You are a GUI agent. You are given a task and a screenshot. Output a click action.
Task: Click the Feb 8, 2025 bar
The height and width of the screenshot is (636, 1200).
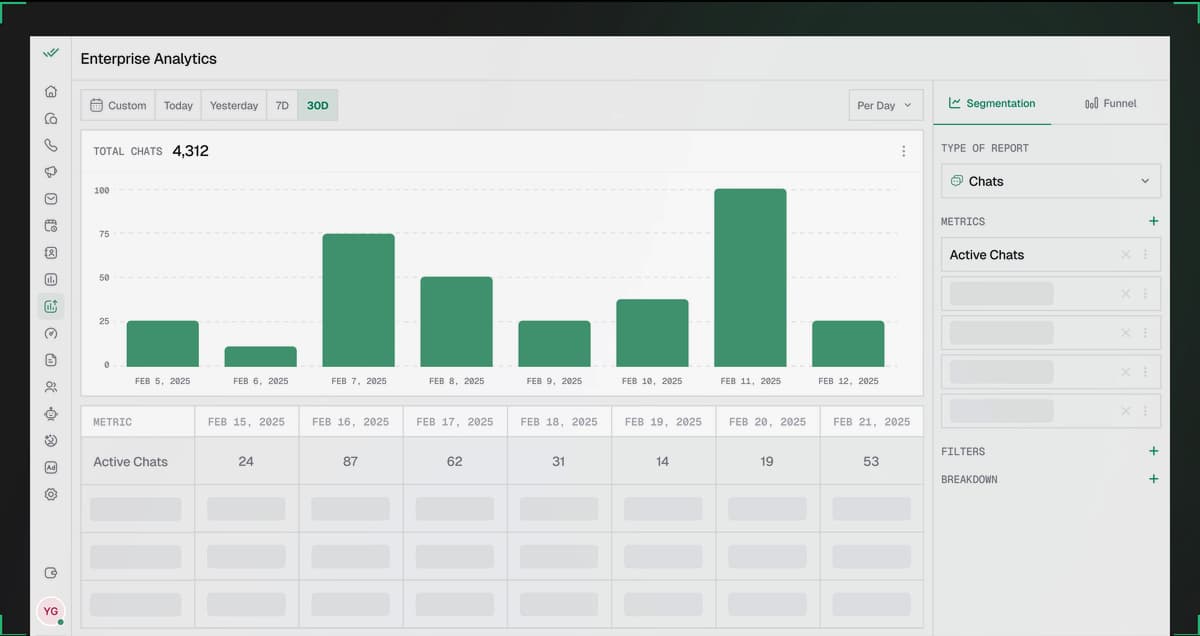click(457, 321)
